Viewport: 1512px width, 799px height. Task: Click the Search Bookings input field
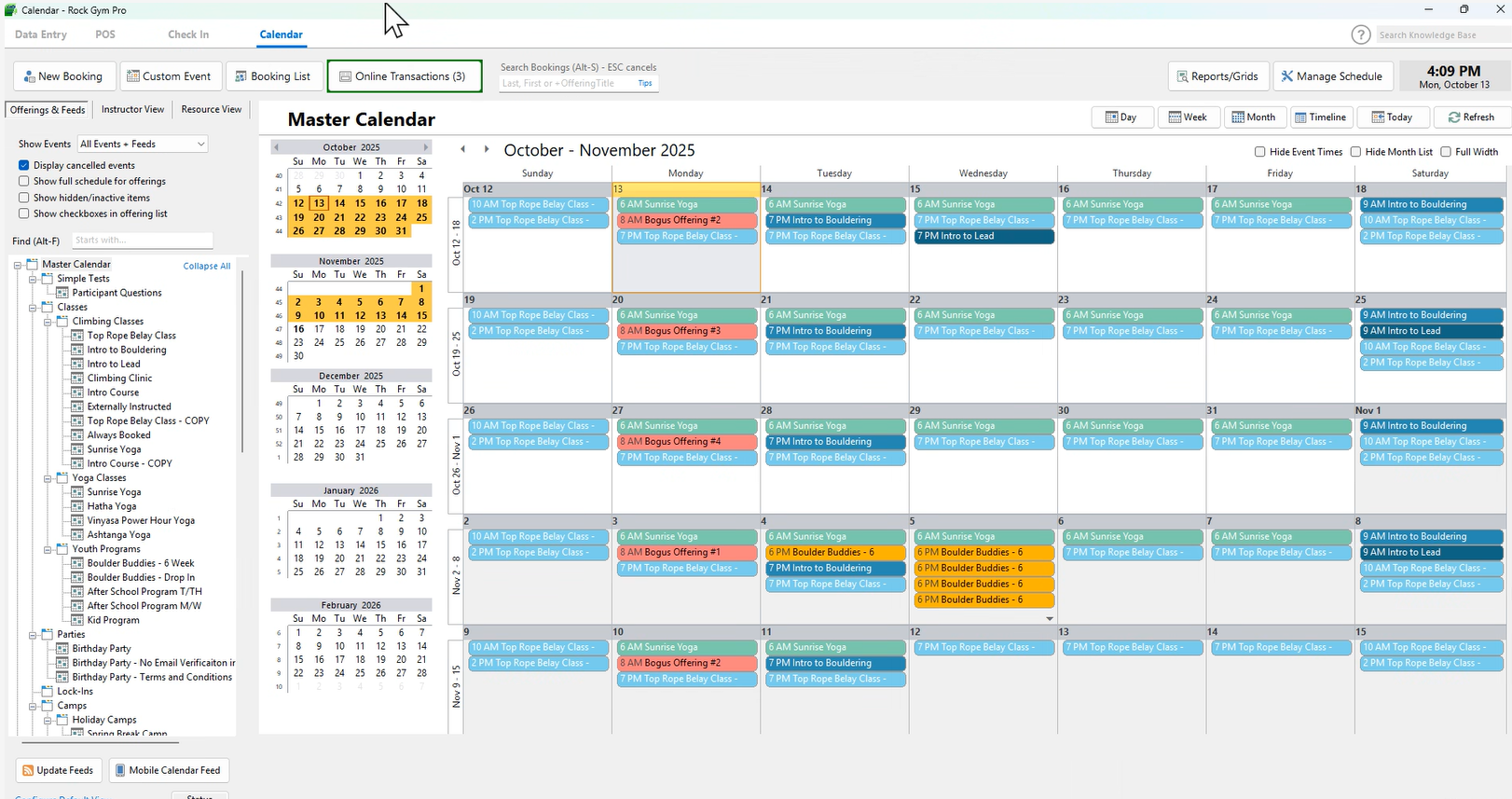(x=567, y=83)
